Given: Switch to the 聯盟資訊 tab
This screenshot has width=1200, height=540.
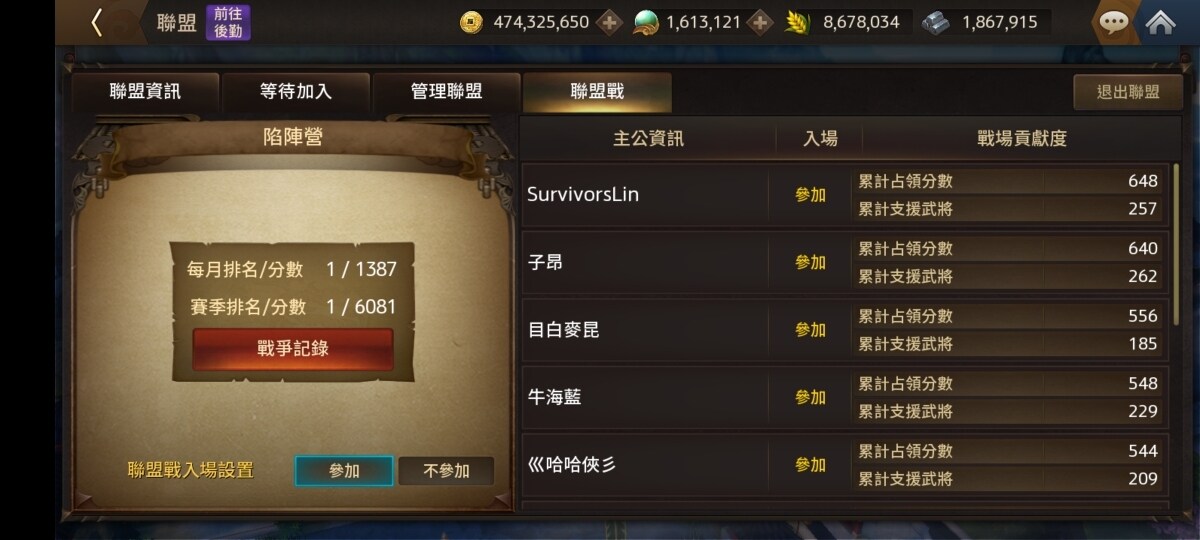Looking at the screenshot, I should (x=145, y=92).
